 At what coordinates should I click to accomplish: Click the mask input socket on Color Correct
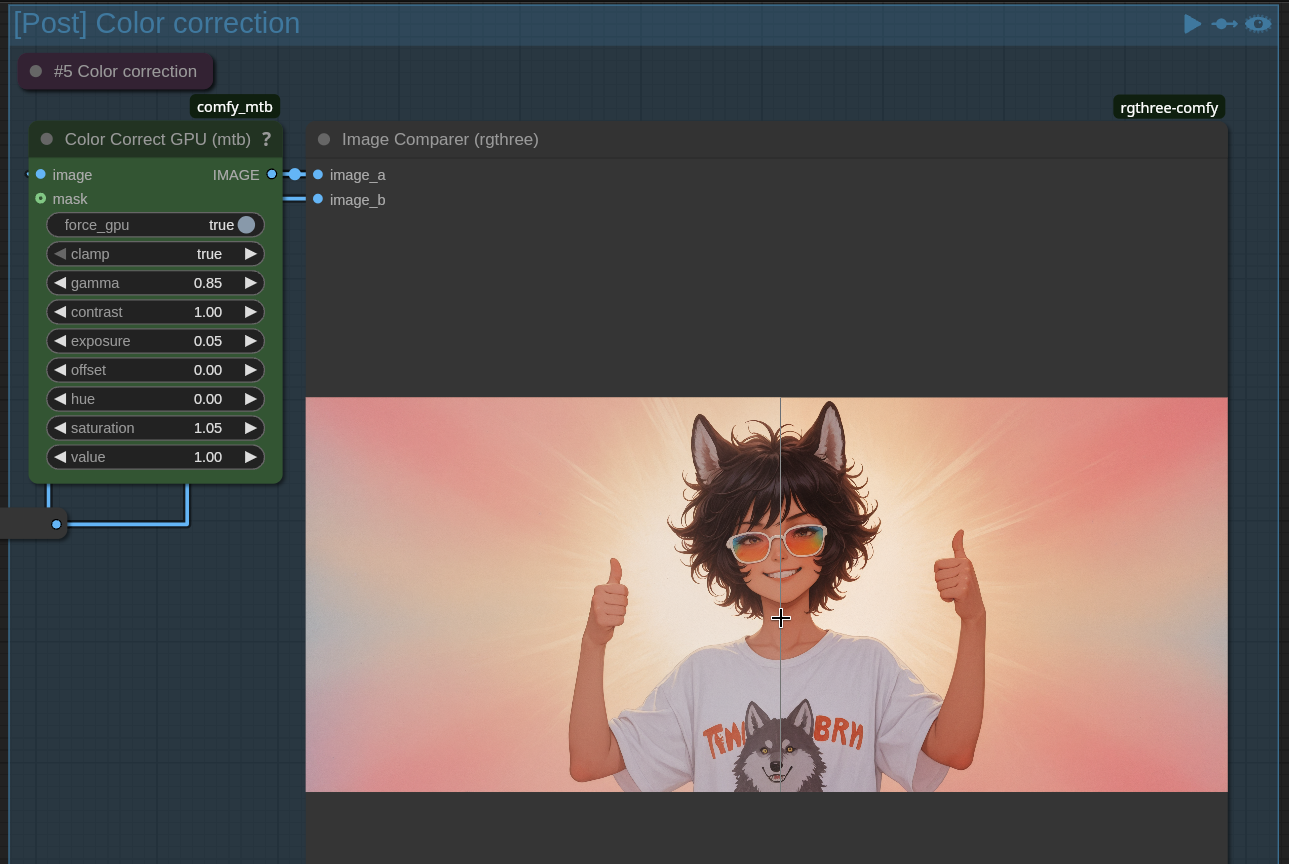click(40, 198)
